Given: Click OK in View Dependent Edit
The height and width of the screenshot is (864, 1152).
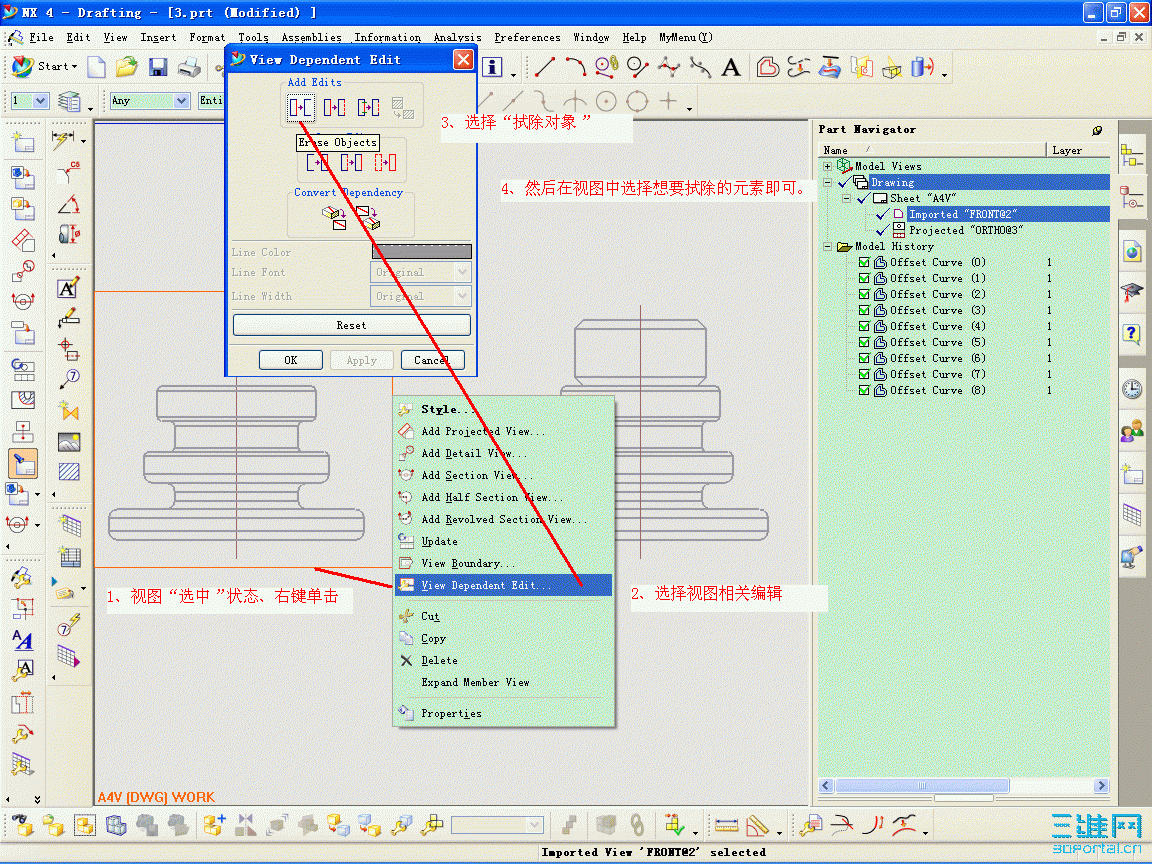Looking at the screenshot, I should coord(291,360).
